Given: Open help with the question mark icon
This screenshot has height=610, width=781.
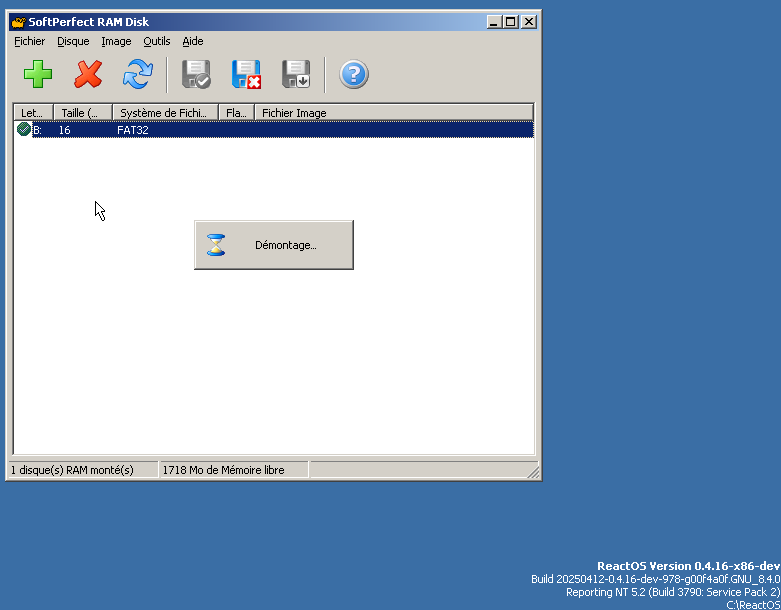Looking at the screenshot, I should click(354, 74).
